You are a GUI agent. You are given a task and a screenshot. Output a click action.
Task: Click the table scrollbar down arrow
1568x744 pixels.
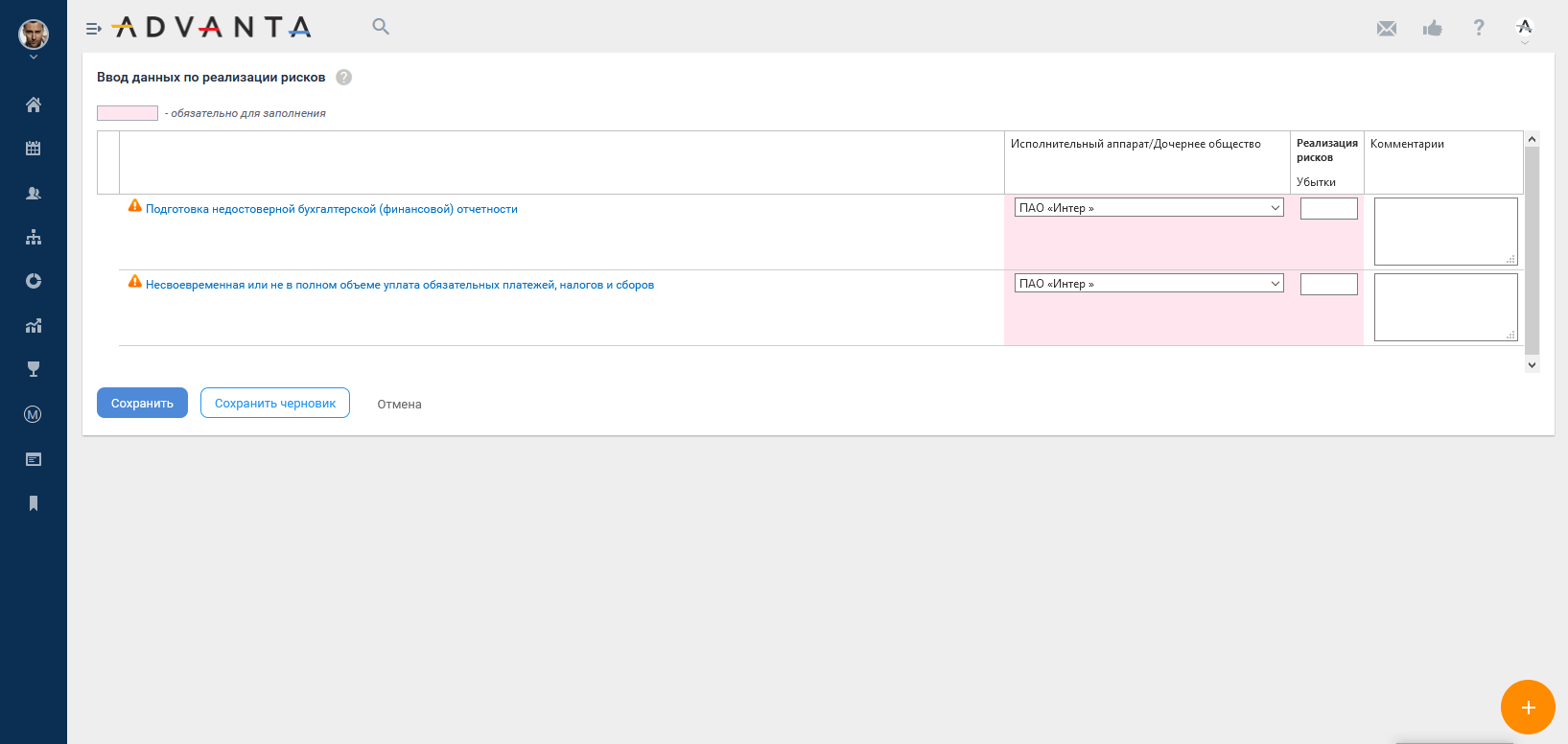coord(1532,364)
